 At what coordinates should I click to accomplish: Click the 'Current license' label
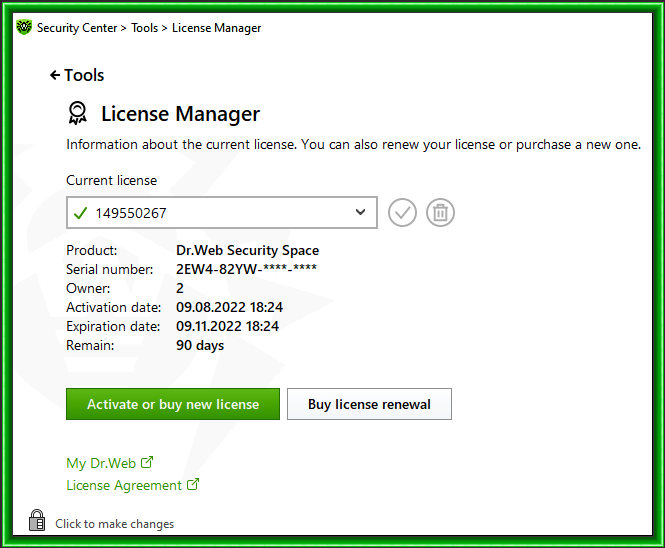pos(112,180)
